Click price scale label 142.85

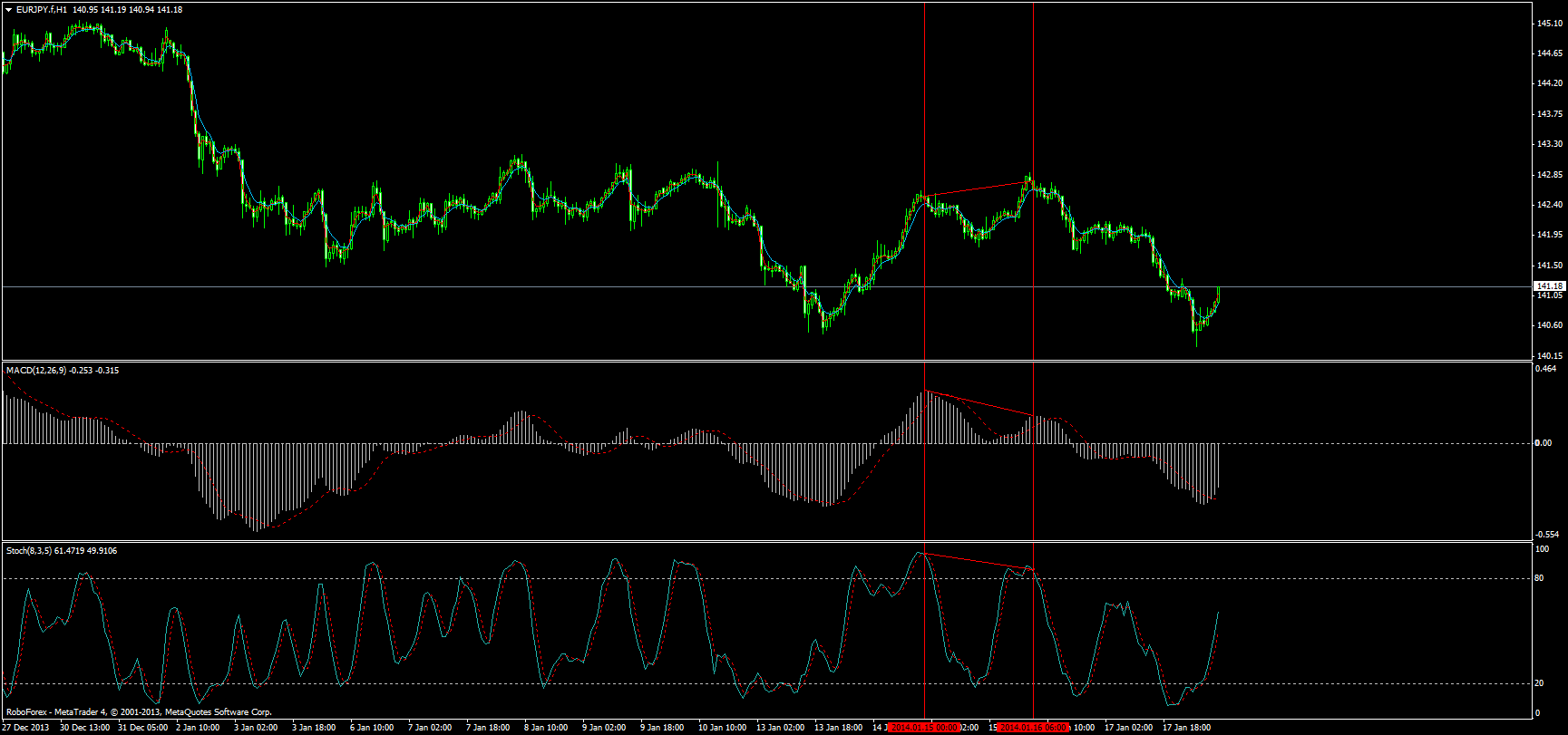(1549, 175)
